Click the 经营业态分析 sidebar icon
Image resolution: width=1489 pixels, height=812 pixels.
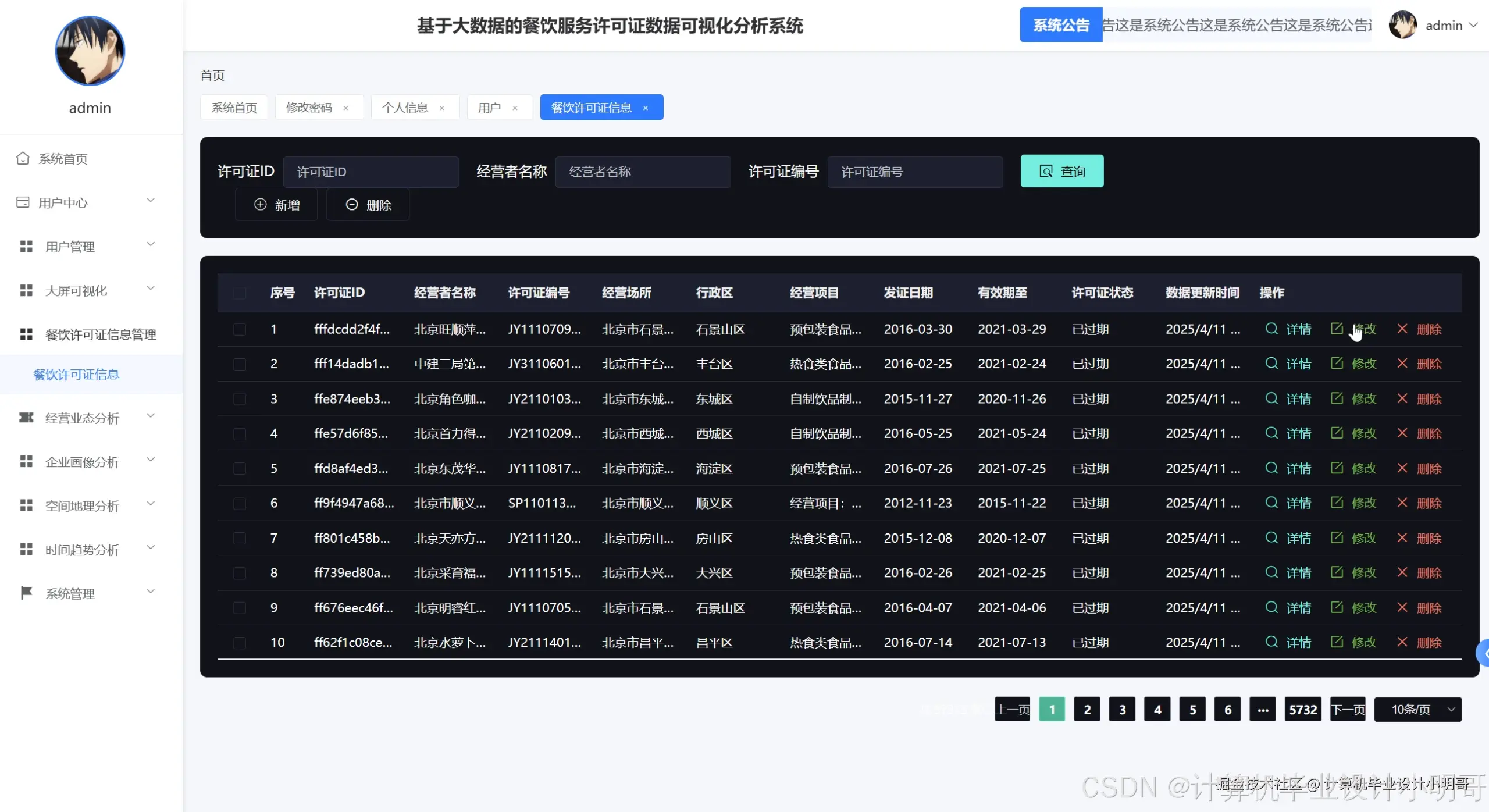(x=26, y=418)
